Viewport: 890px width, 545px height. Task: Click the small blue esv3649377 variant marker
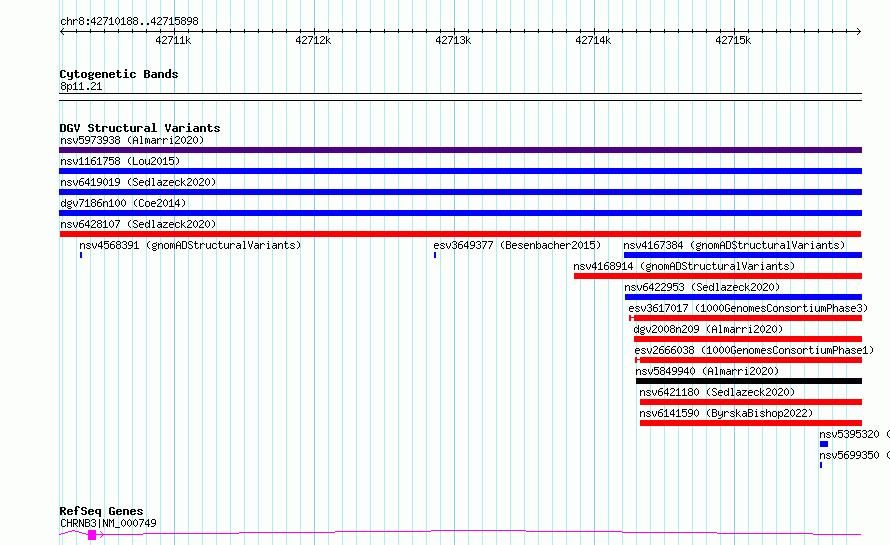click(435, 255)
